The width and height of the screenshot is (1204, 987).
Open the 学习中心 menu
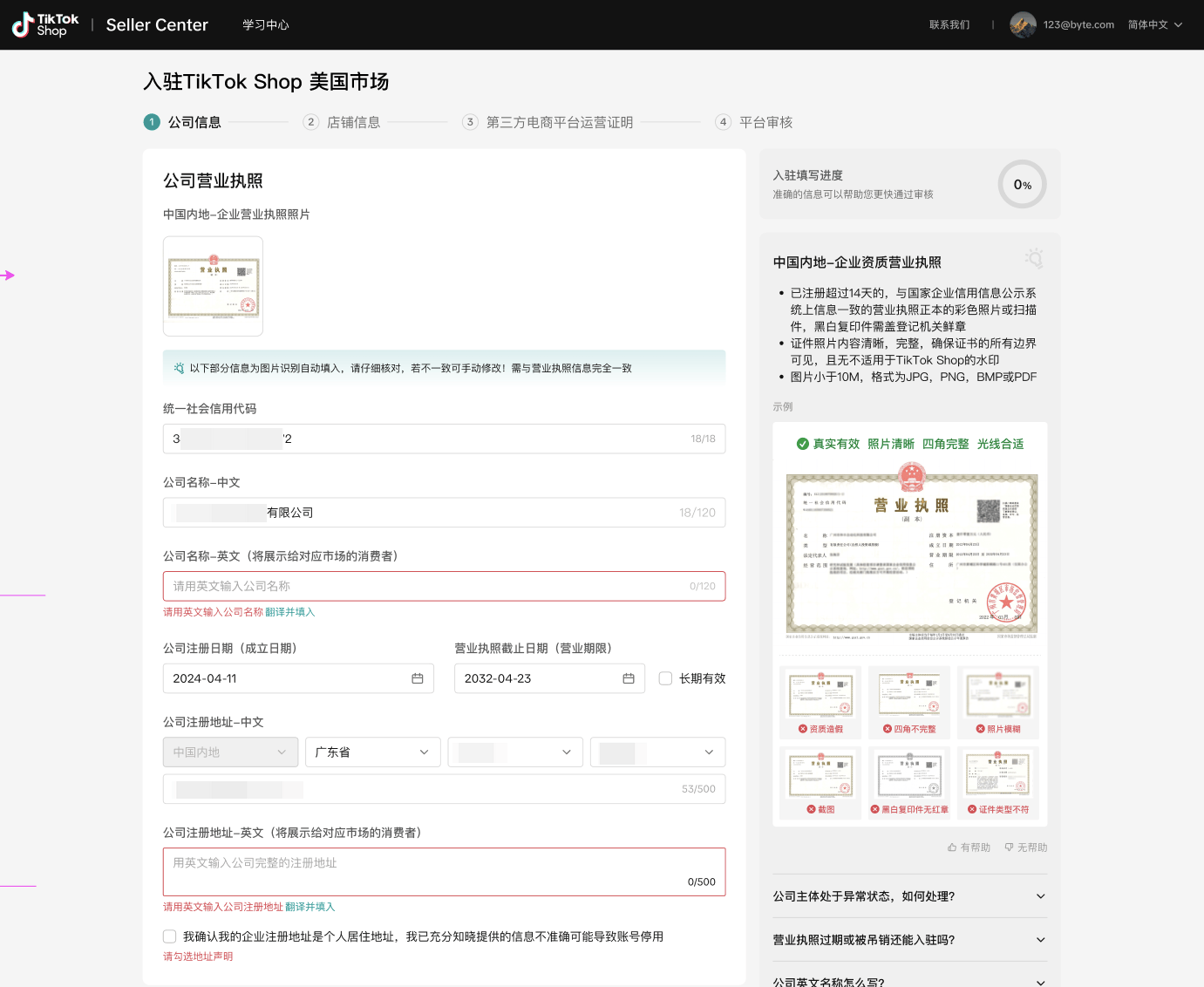pos(266,24)
